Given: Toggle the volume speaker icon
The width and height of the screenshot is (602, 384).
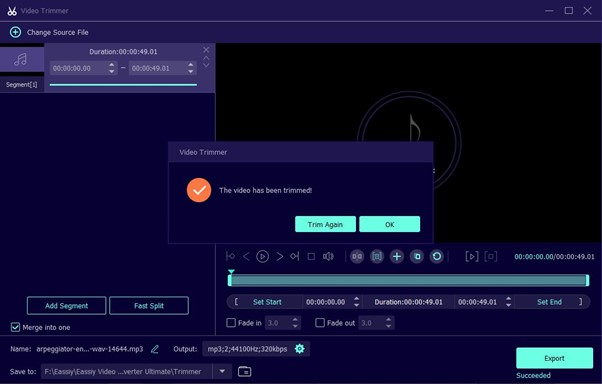Looking at the screenshot, I should tap(328, 256).
